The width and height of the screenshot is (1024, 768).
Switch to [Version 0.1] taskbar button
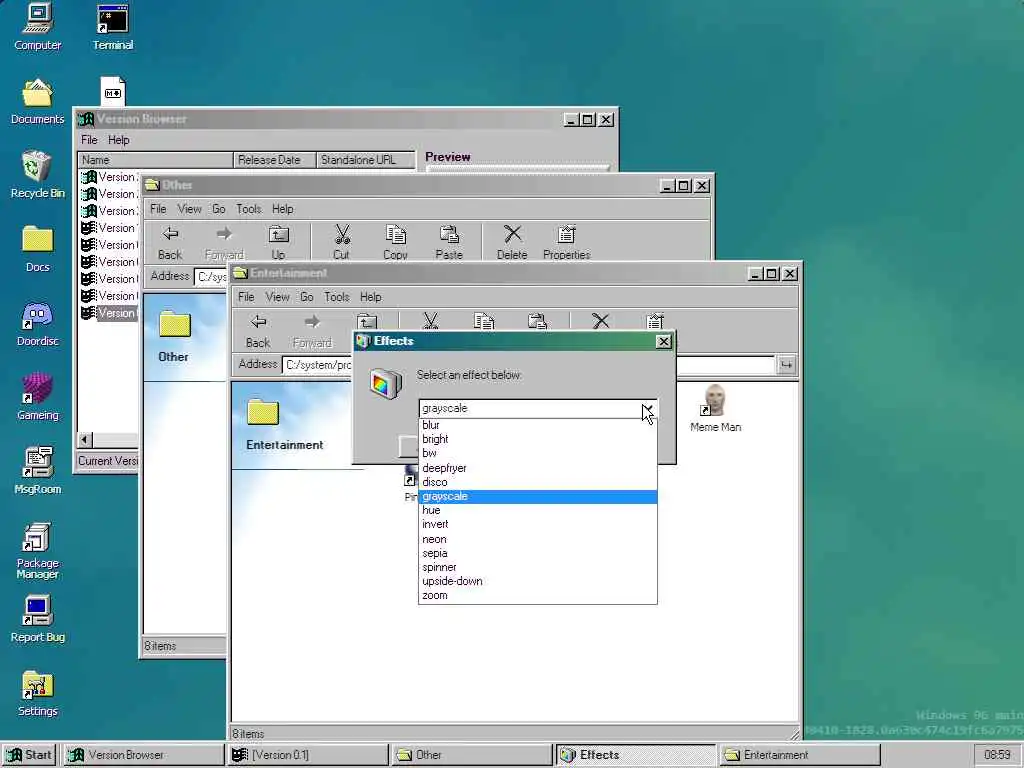(x=308, y=755)
